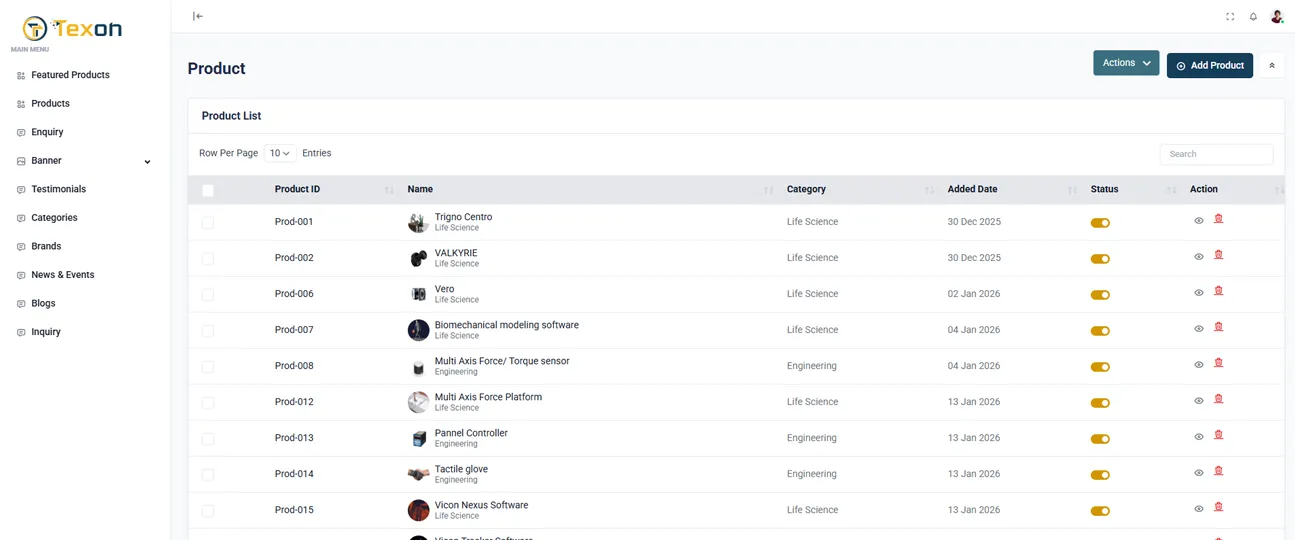
Task: View Pannel Controller details
Action: click(1199, 437)
